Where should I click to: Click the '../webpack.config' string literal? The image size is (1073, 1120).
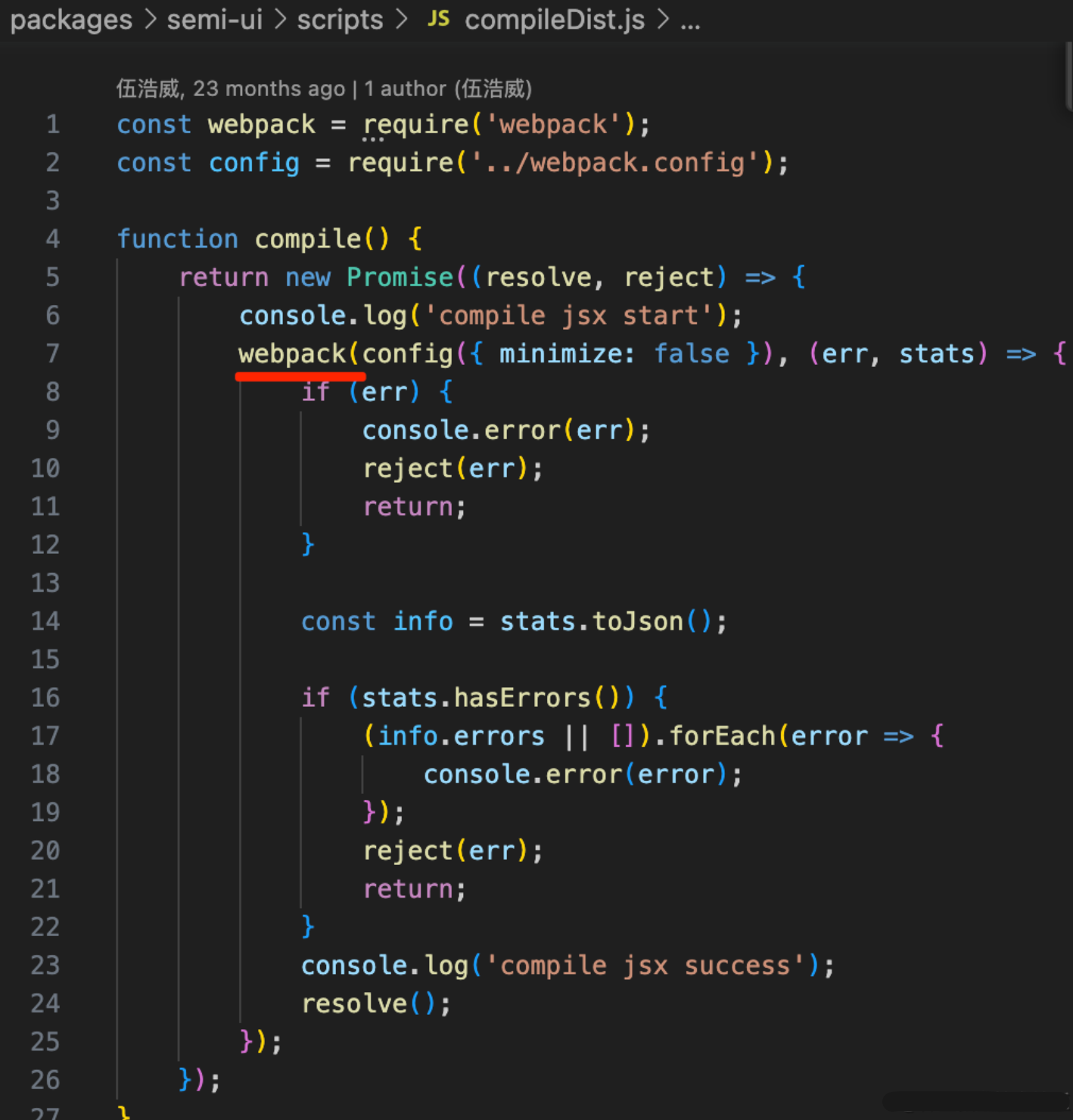[614, 163]
